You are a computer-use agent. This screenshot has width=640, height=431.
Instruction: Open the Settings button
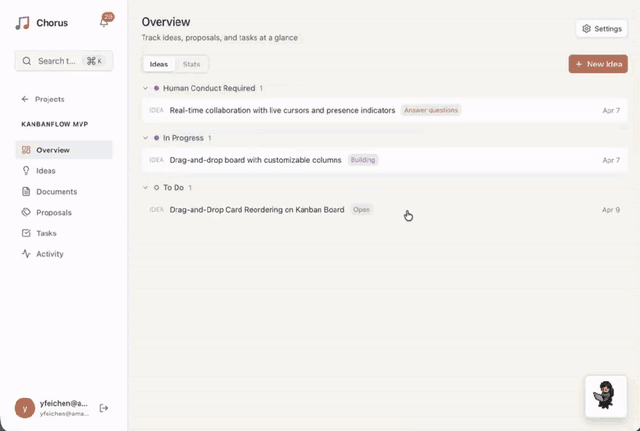click(602, 29)
